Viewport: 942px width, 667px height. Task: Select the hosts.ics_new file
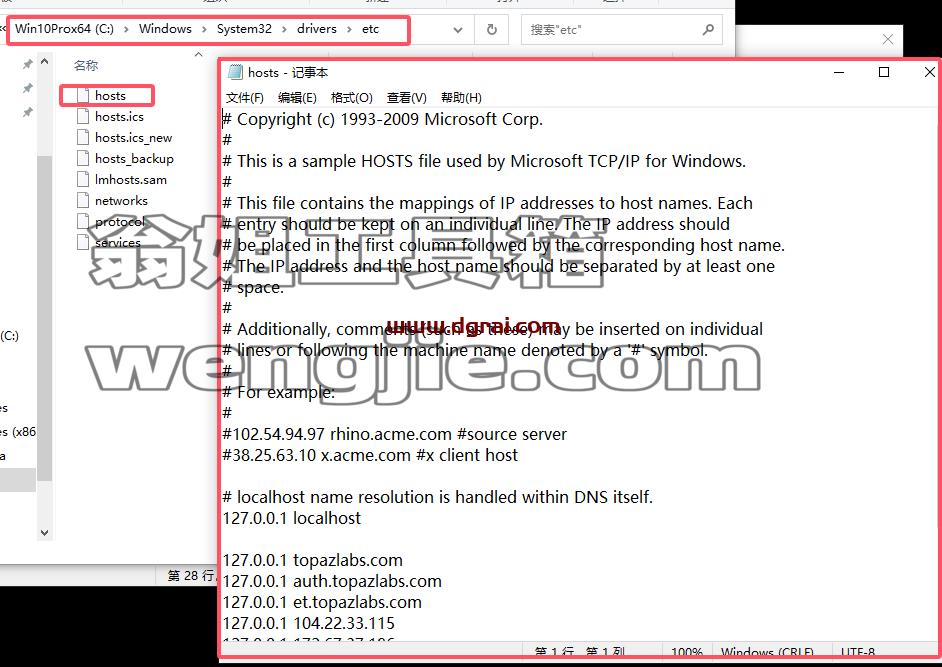point(133,138)
